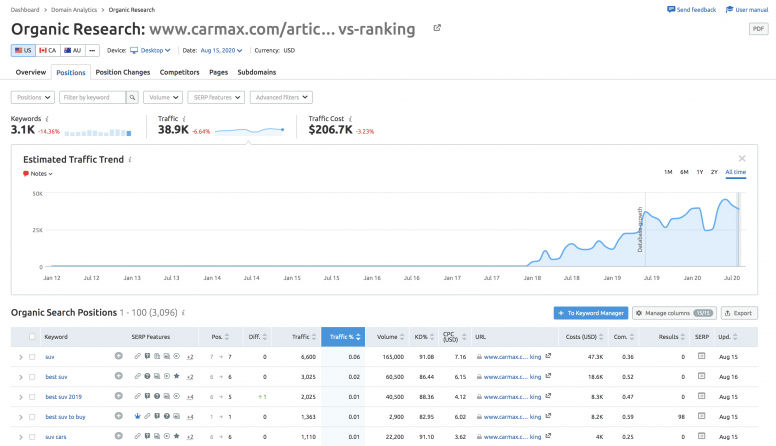Click the plus icon in suv row
The width and height of the screenshot is (776, 446).
click(119, 356)
